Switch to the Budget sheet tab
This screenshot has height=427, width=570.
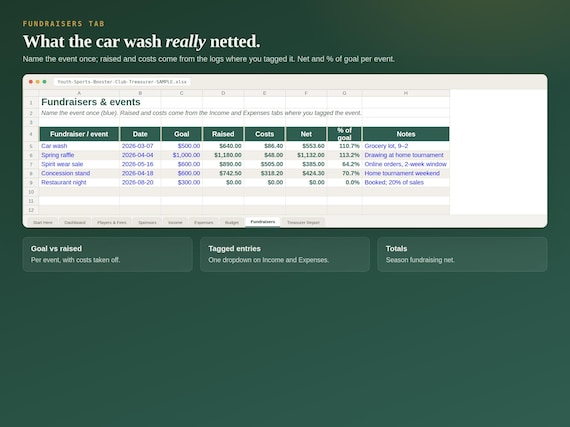coord(232,222)
